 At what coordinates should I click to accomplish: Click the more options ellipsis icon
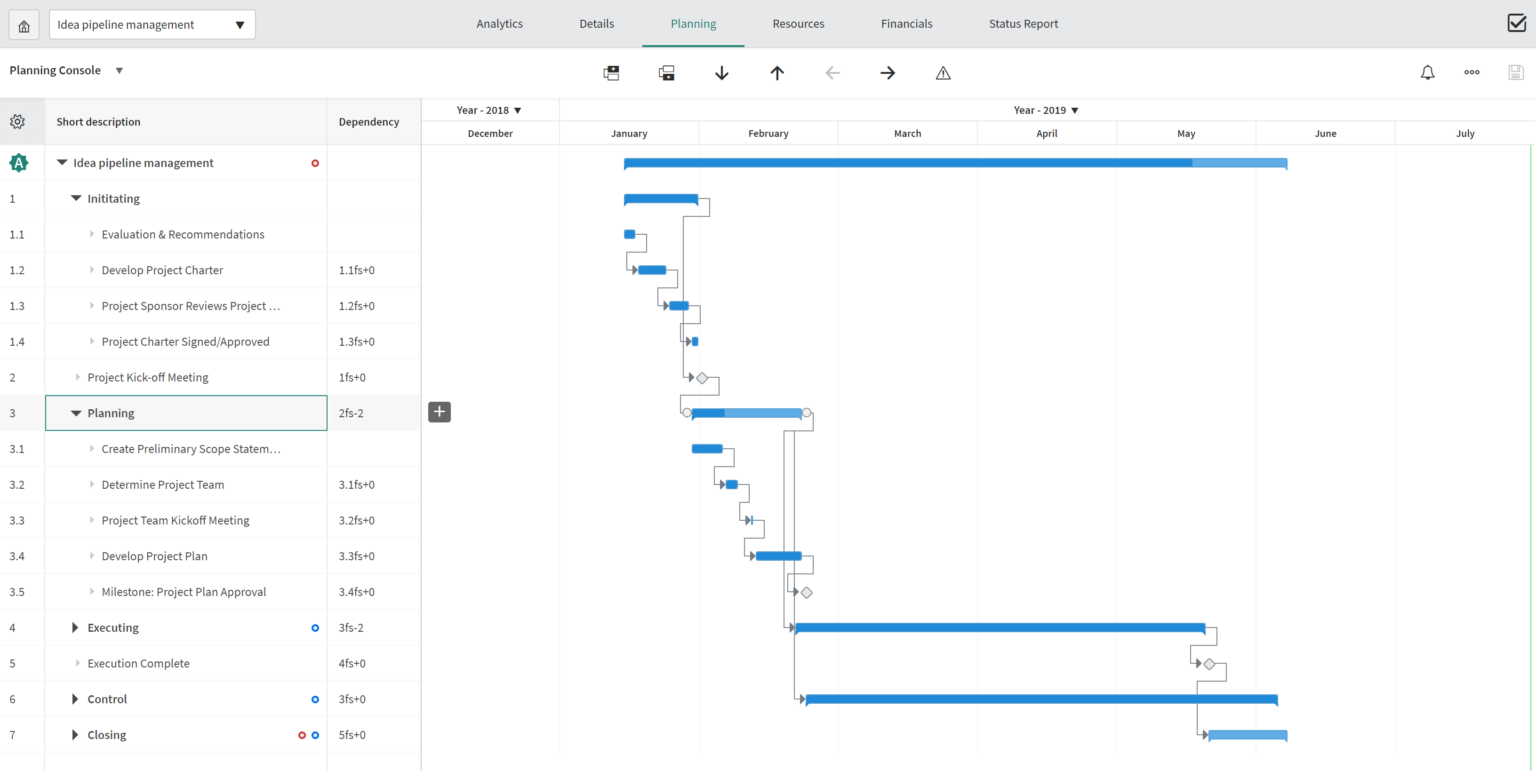pyautogui.click(x=1471, y=71)
